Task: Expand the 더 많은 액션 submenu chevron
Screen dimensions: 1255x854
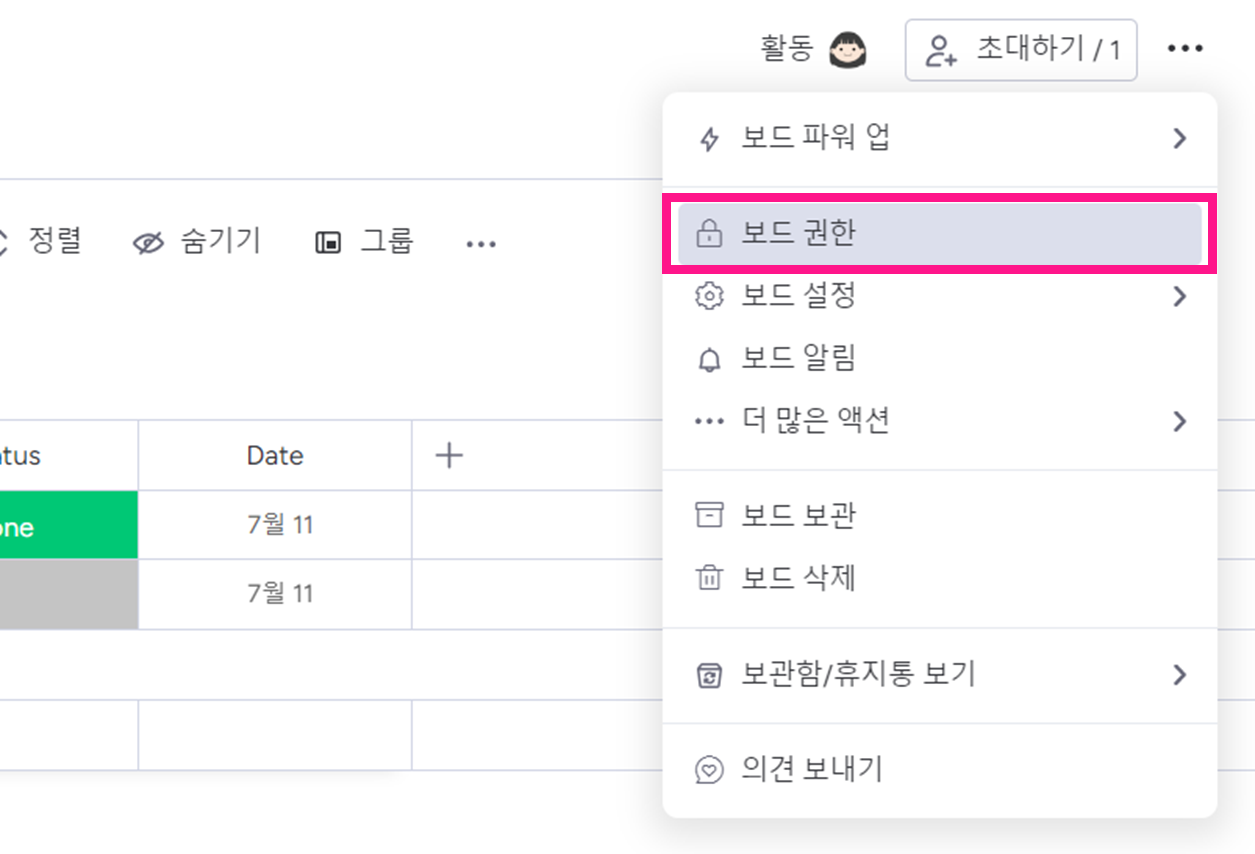Action: tap(1180, 421)
